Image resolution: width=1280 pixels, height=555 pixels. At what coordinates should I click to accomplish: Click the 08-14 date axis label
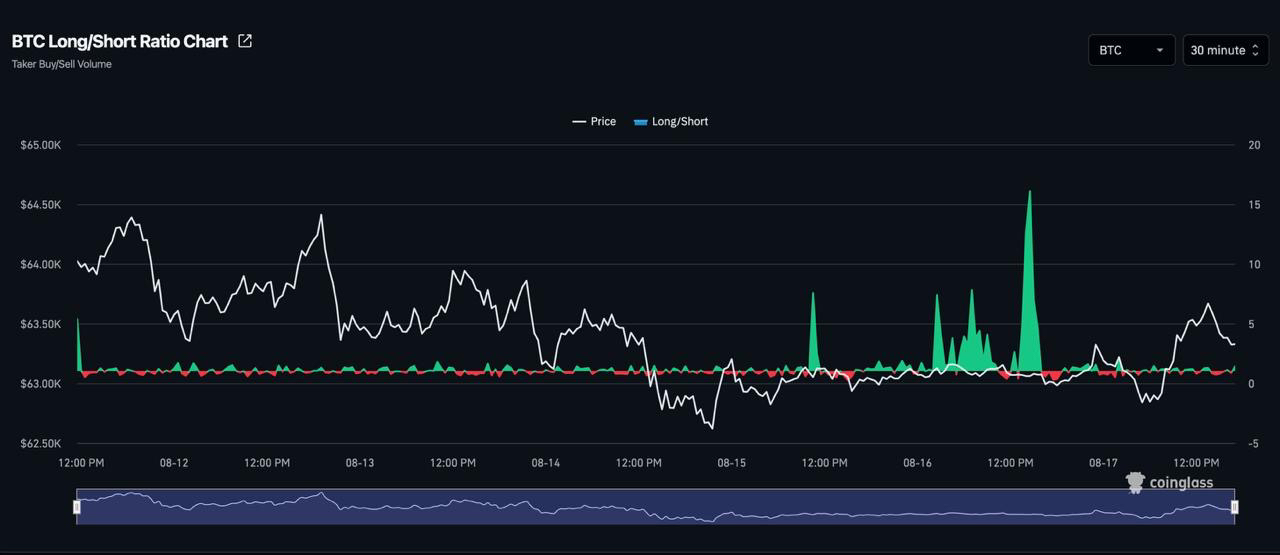pos(546,463)
